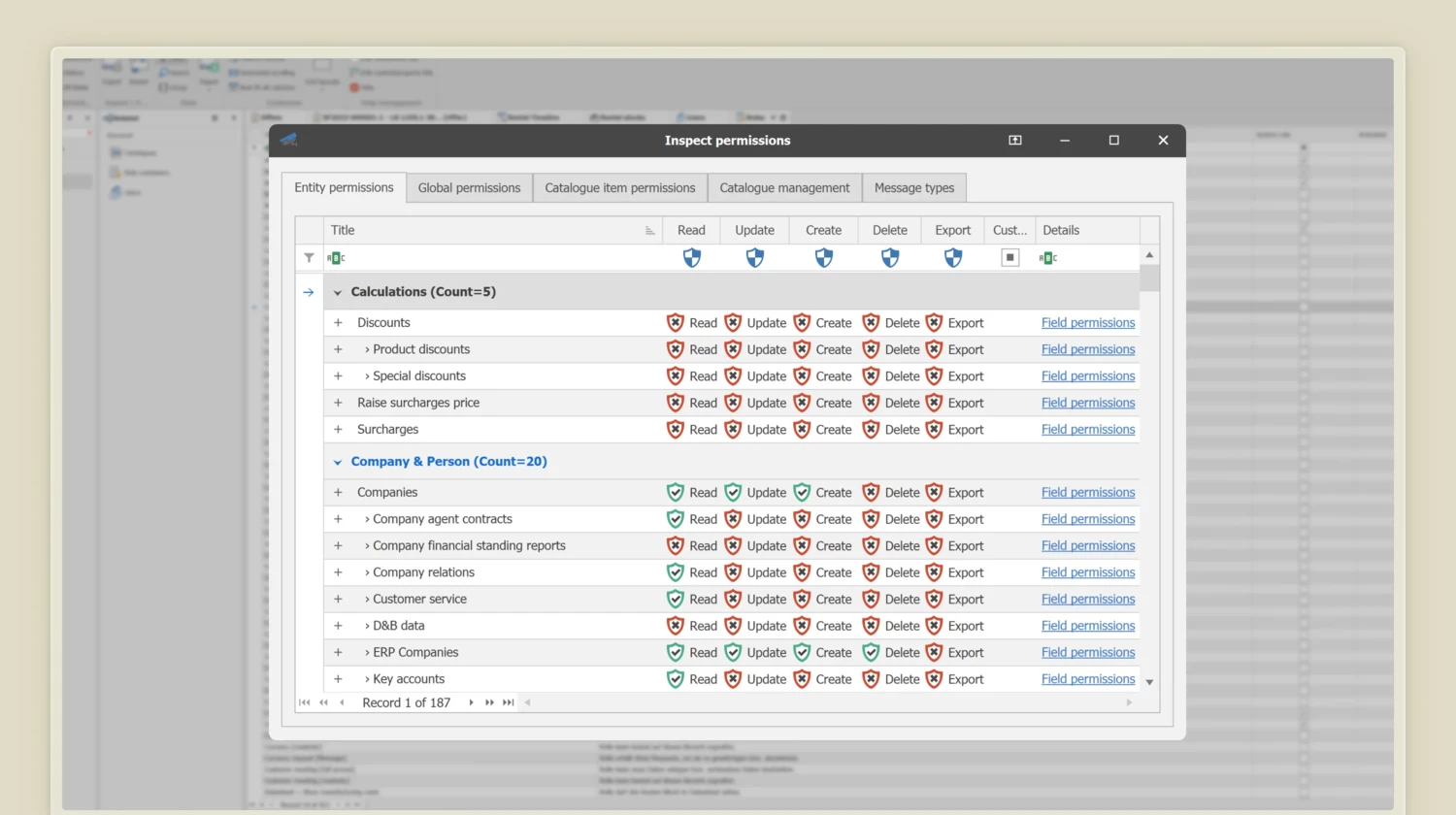Open Field permissions link for Key accounts
Image resolution: width=1456 pixels, height=815 pixels.
(x=1088, y=679)
